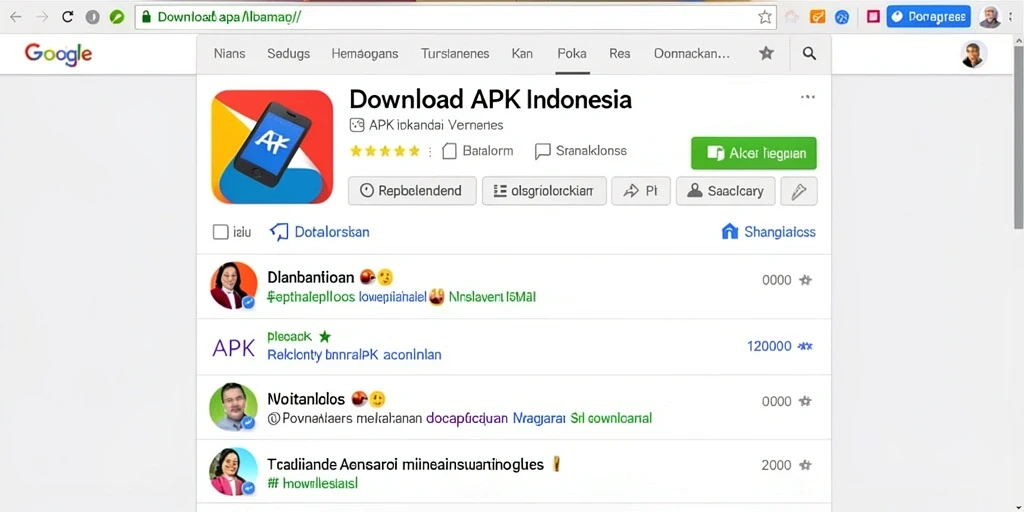Click the #howullesiasl hashtag
This screenshot has width=1024, height=512.
click(x=312, y=484)
